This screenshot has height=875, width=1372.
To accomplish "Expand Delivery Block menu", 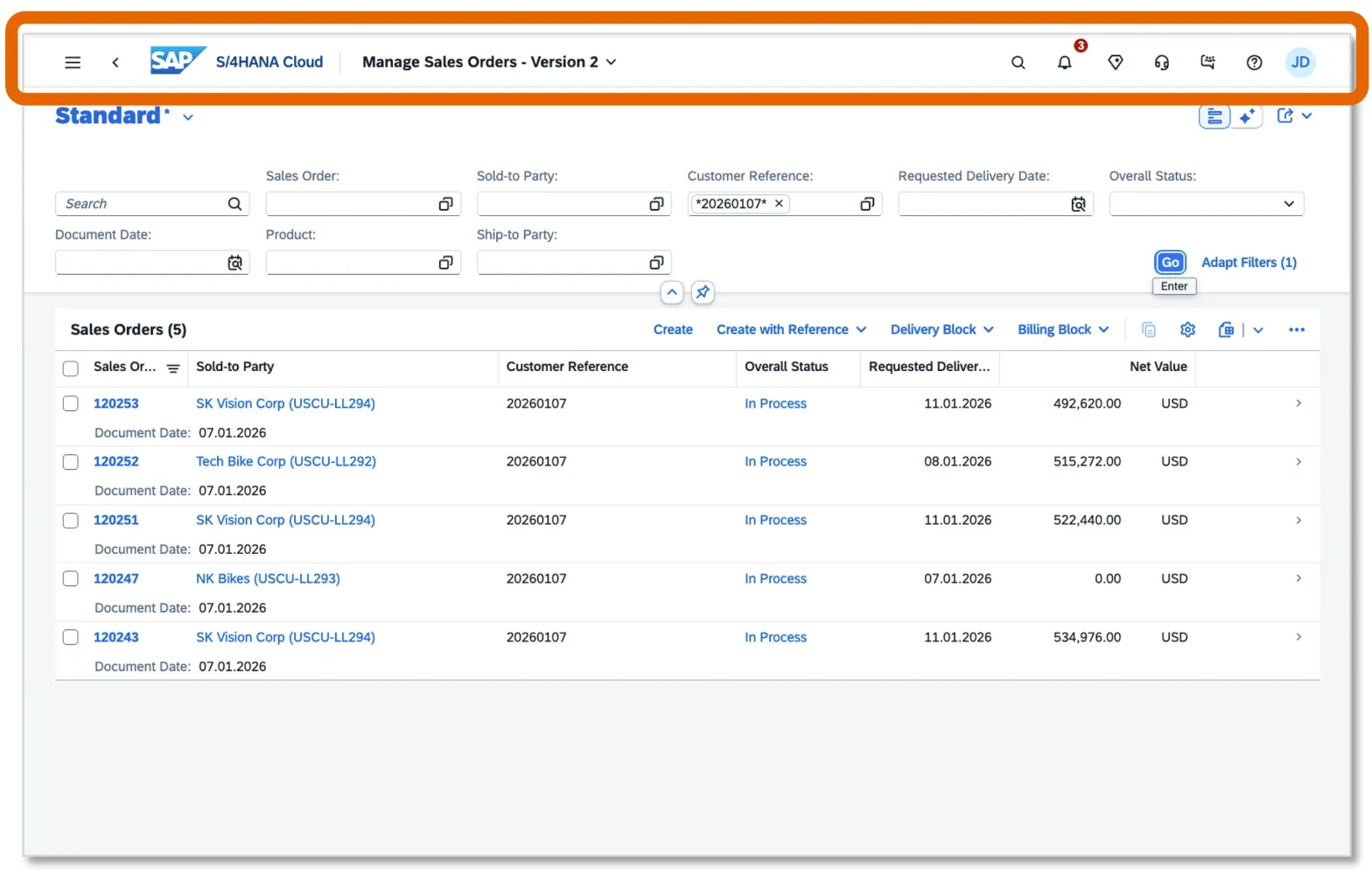I will [942, 330].
